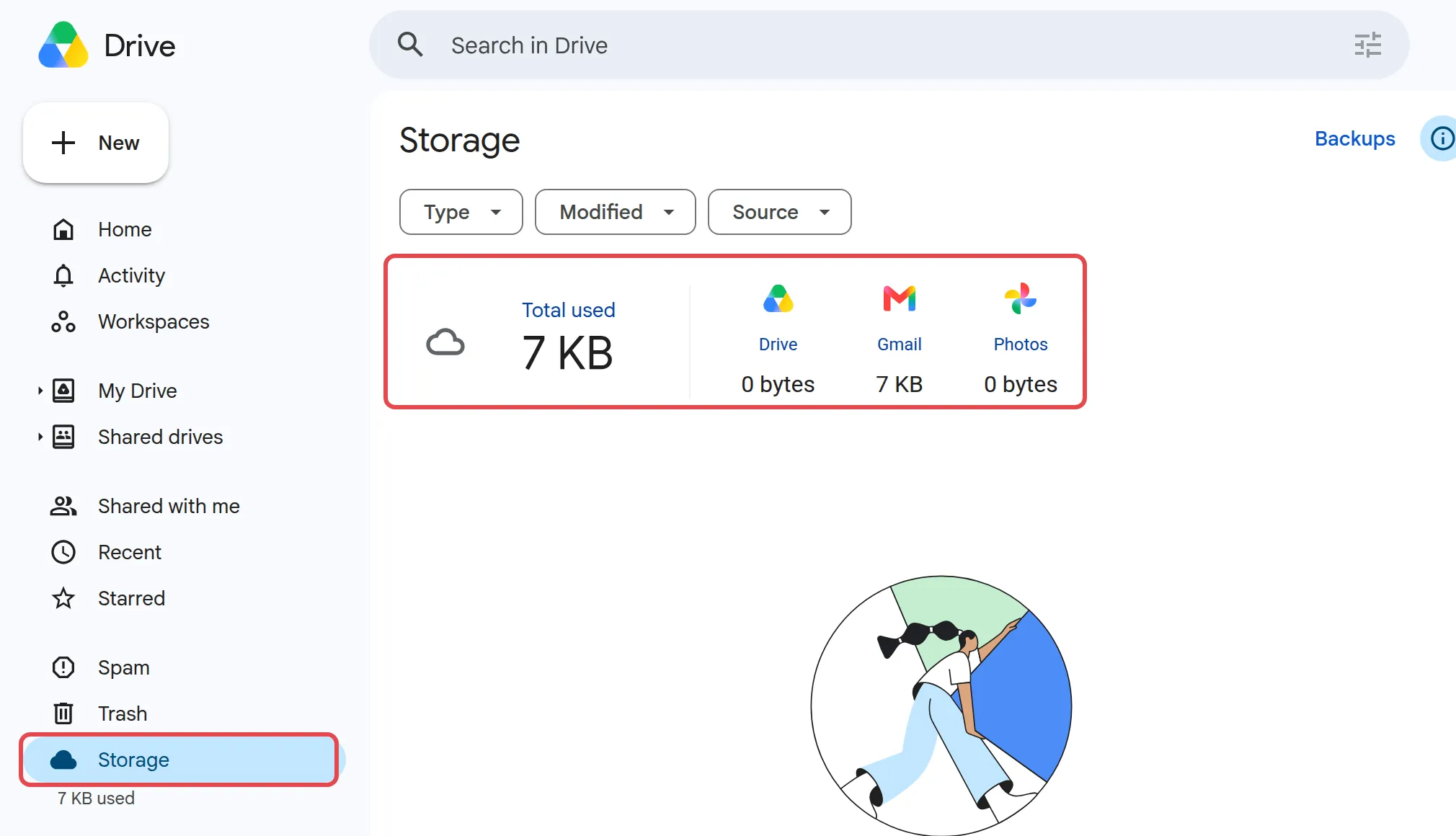Click the Drive icon in storage summary
The image size is (1456, 836).
click(778, 298)
